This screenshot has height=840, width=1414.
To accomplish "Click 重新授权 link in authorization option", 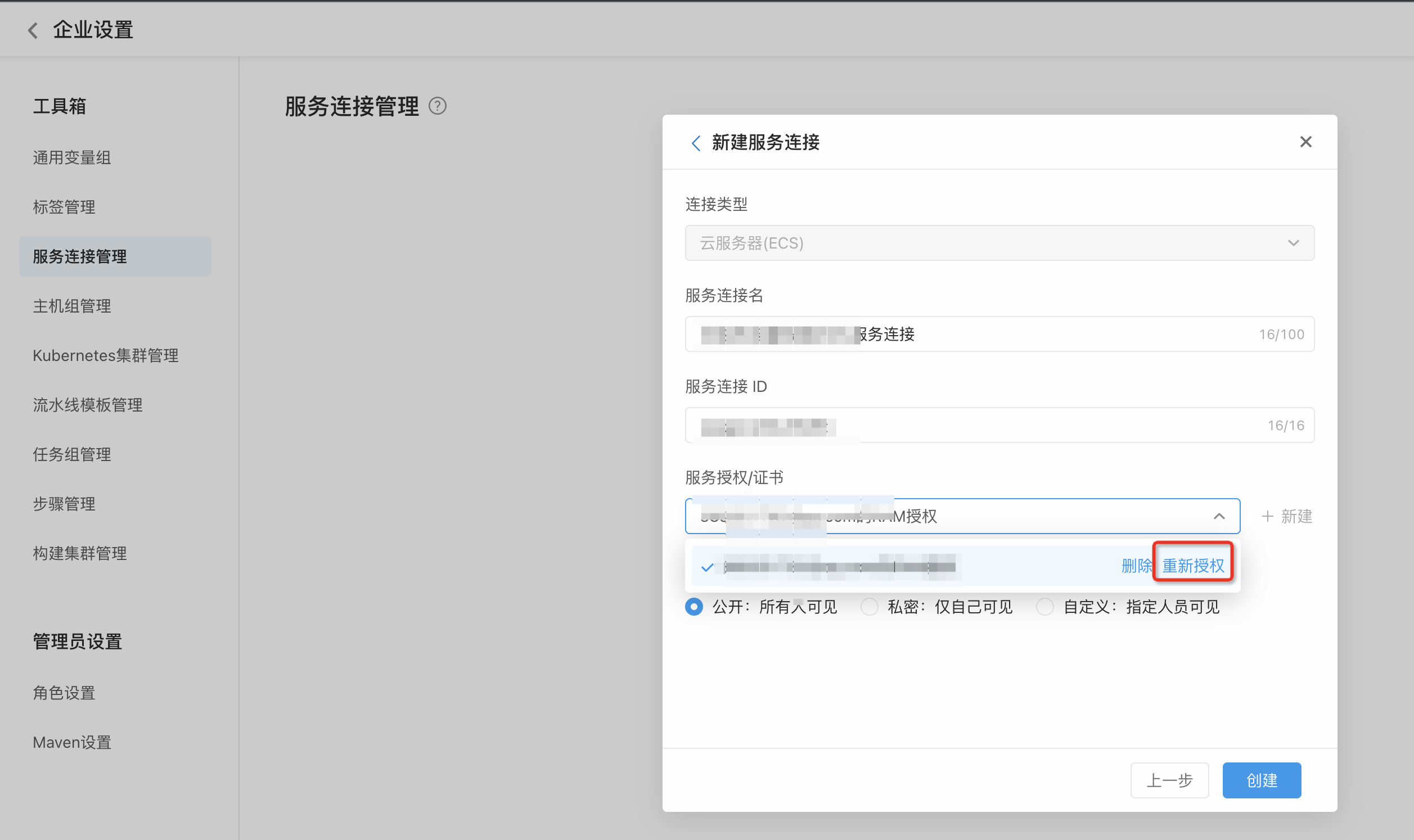I will (1194, 566).
